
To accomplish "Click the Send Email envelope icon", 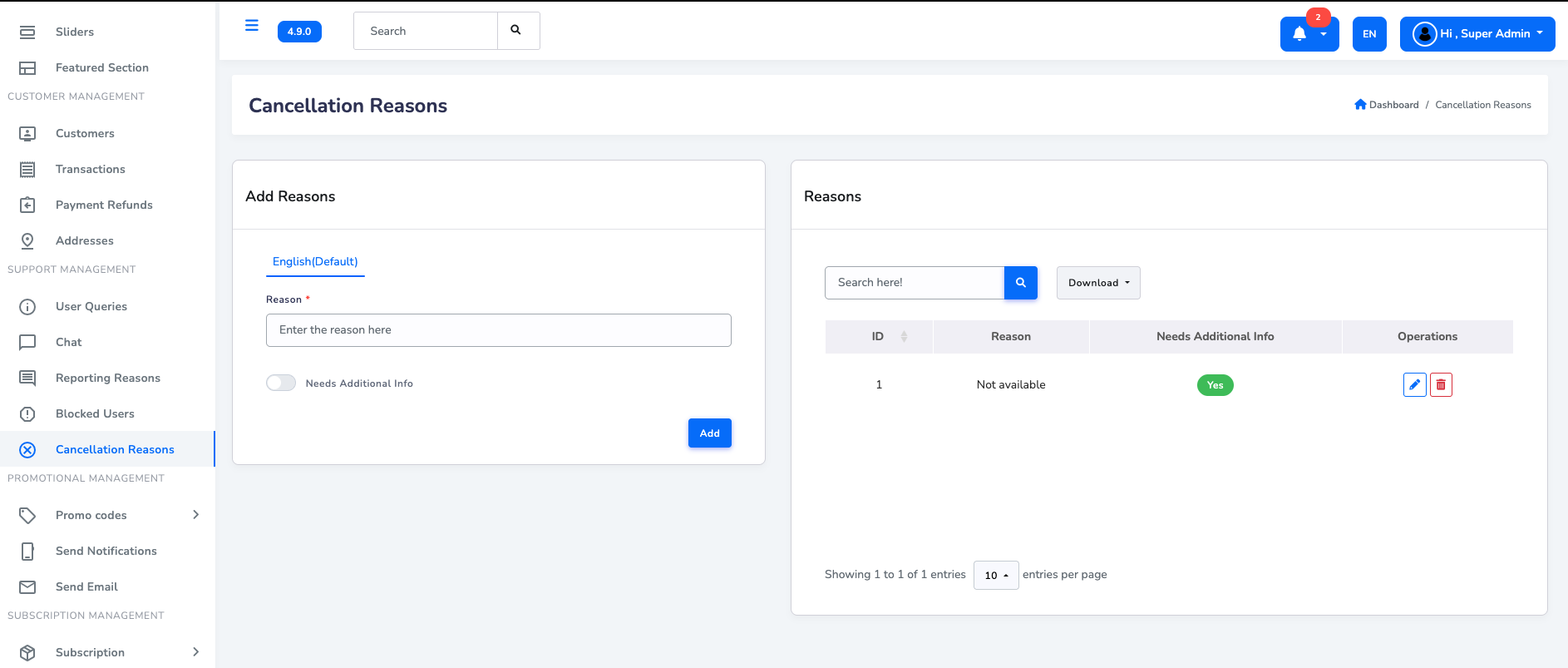I will 27,587.
